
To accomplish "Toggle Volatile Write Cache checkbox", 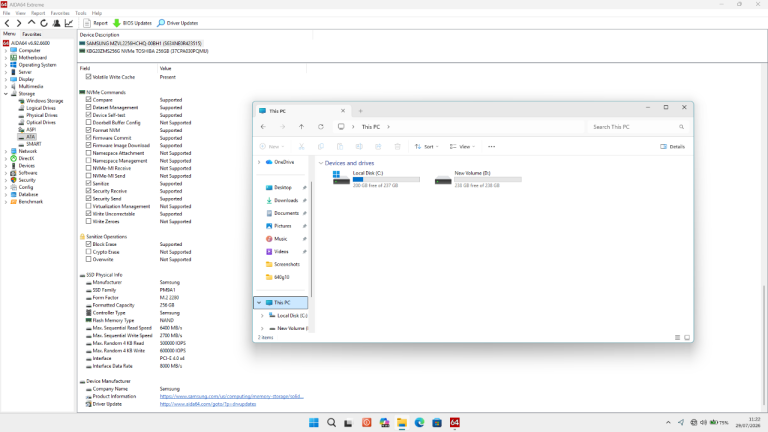I will (89, 77).
